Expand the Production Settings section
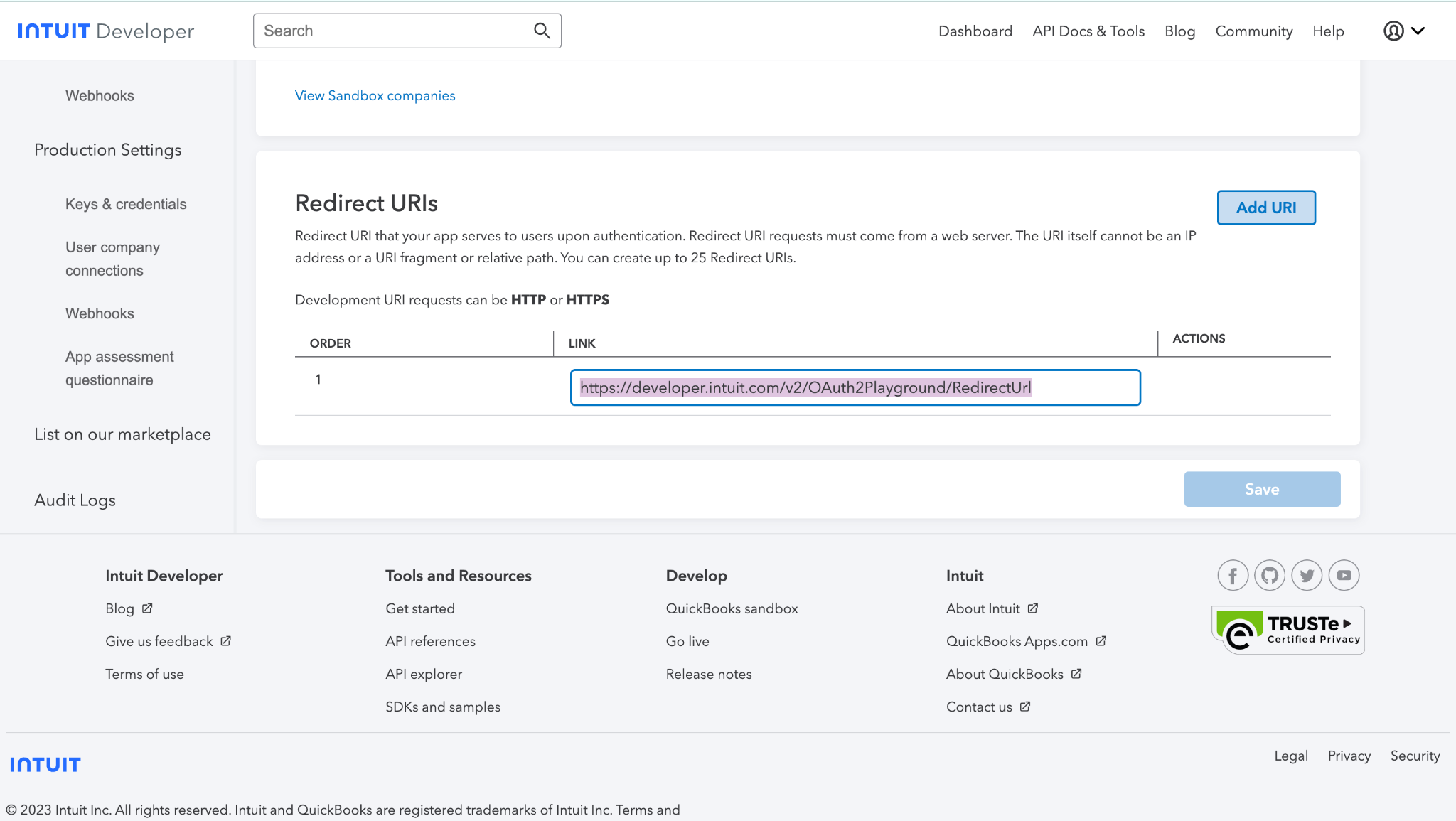Screen dimensions: 1456x821 107,150
